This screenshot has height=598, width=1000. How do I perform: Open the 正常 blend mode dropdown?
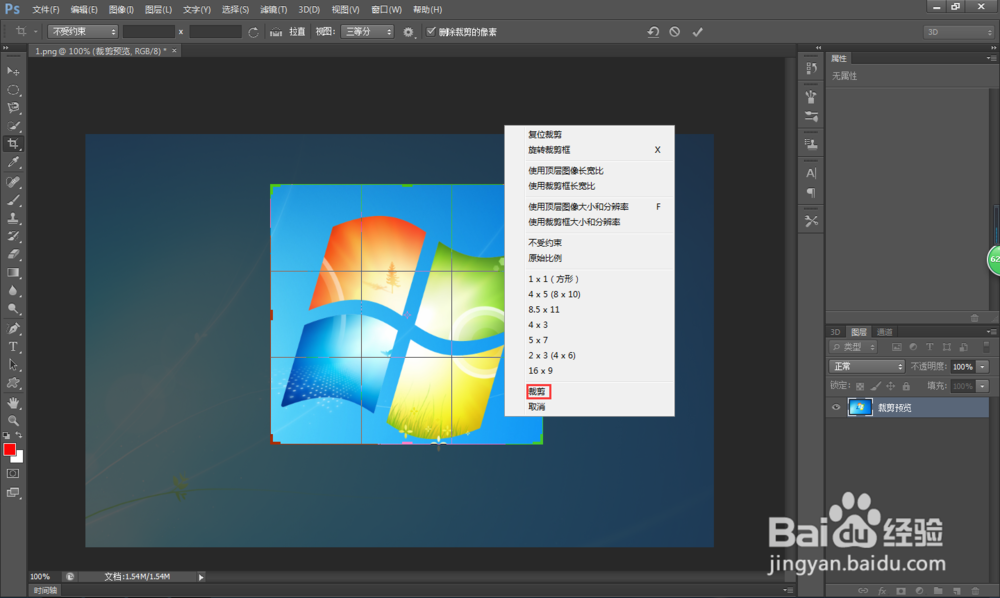(x=867, y=367)
